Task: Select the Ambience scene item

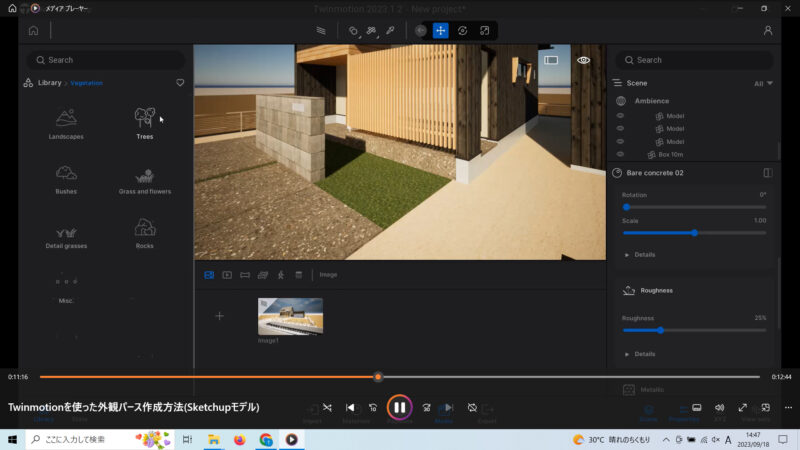Action: click(x=652, y=101)
